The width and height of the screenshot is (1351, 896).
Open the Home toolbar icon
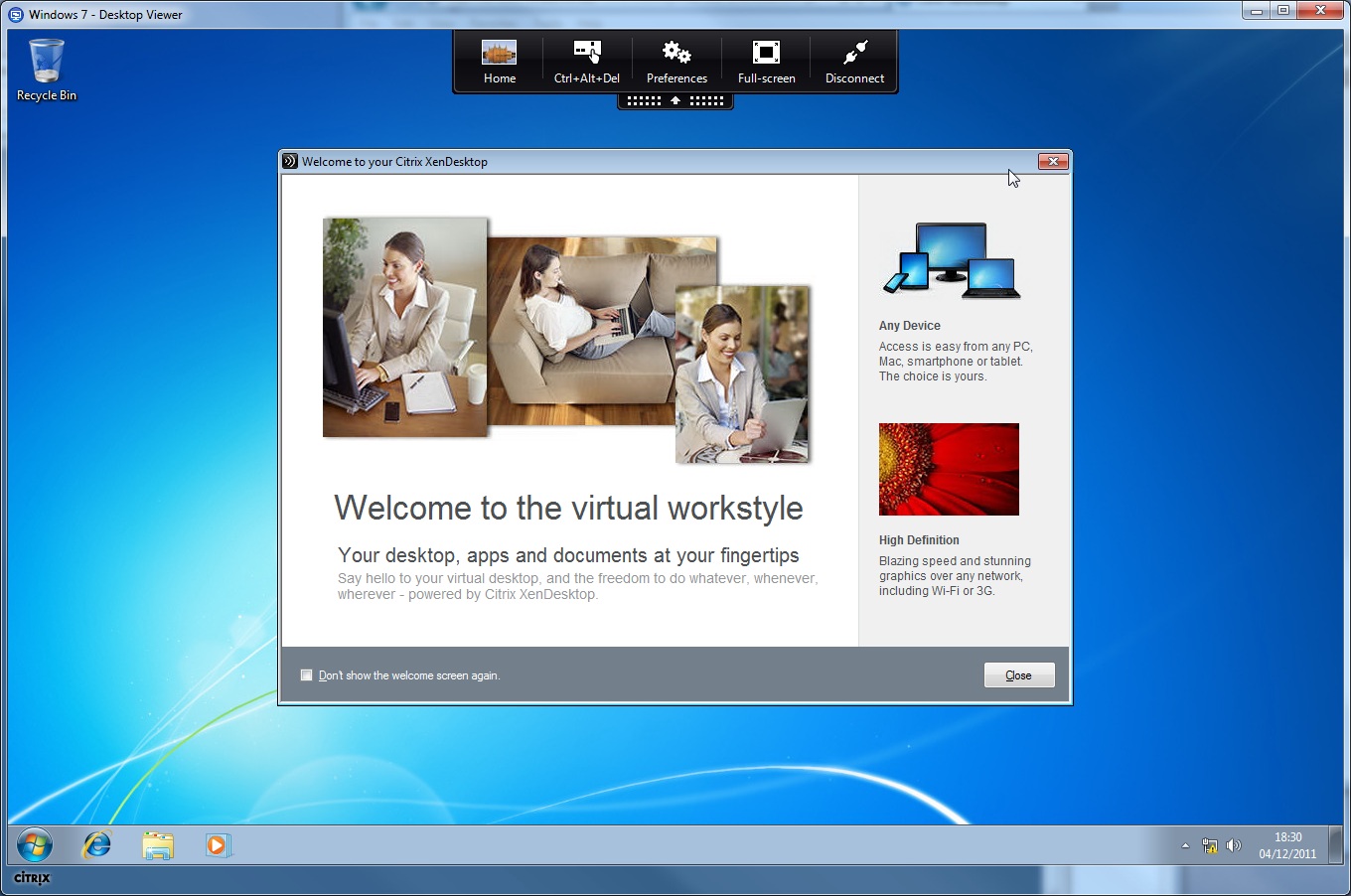[x=499, y=63]
